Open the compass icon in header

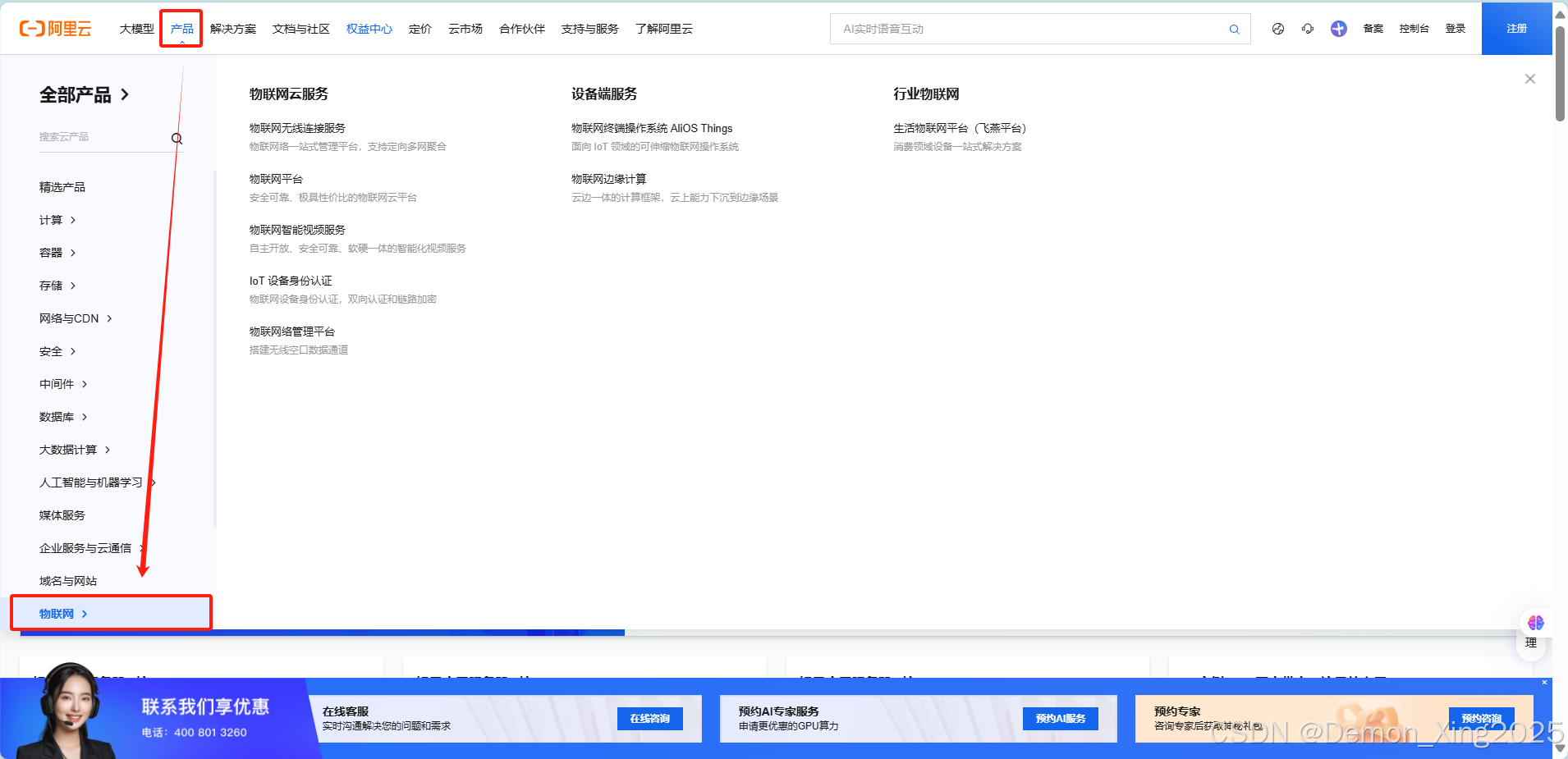coord(1278,29)
